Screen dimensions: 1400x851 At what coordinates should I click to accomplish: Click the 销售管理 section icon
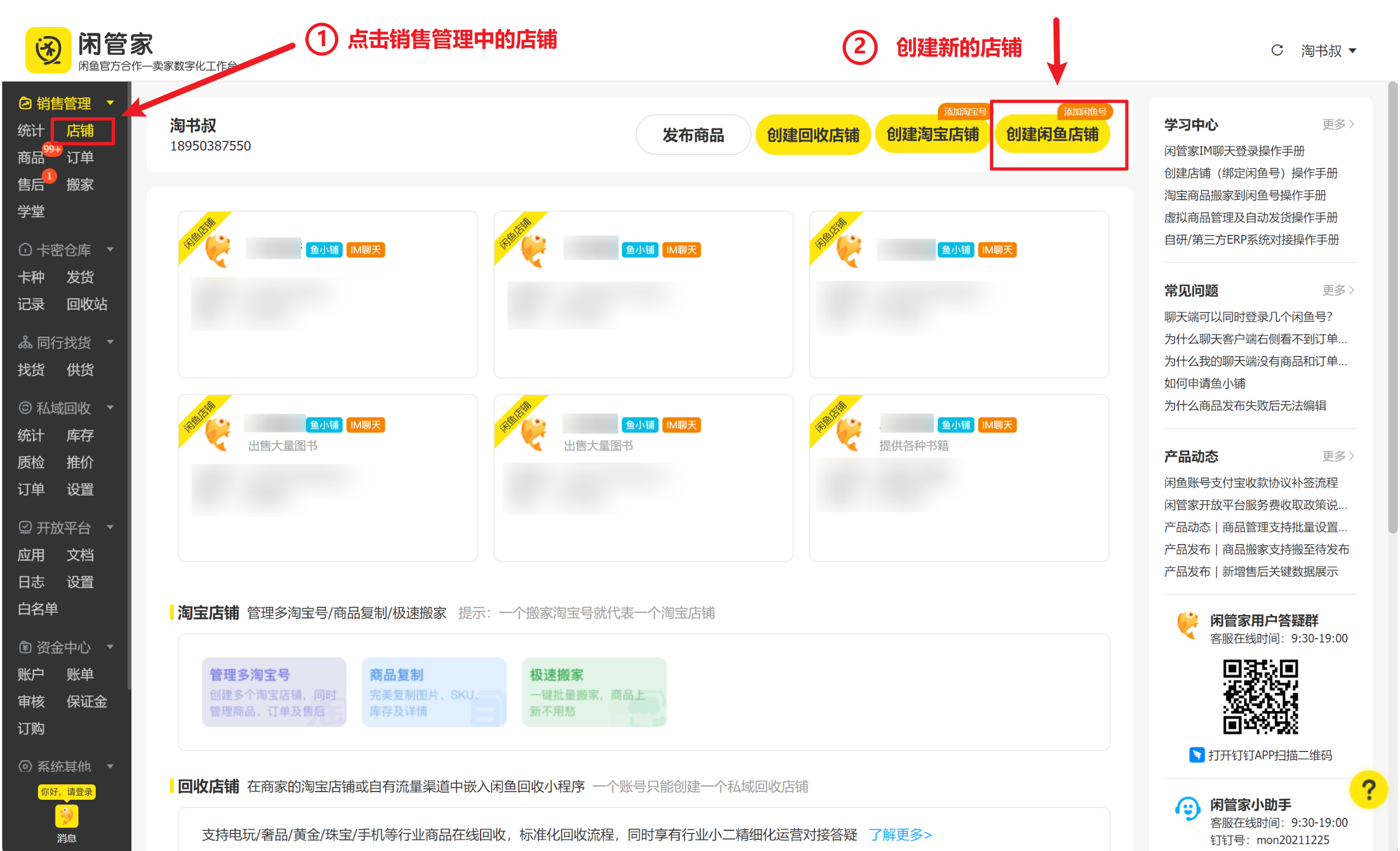(x=25, y=103)
